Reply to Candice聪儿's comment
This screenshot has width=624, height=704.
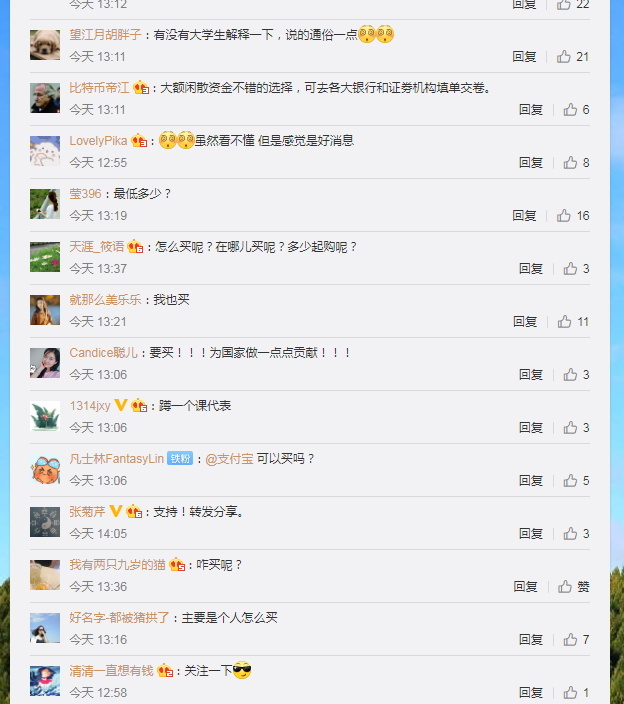(x=531, y=374)
